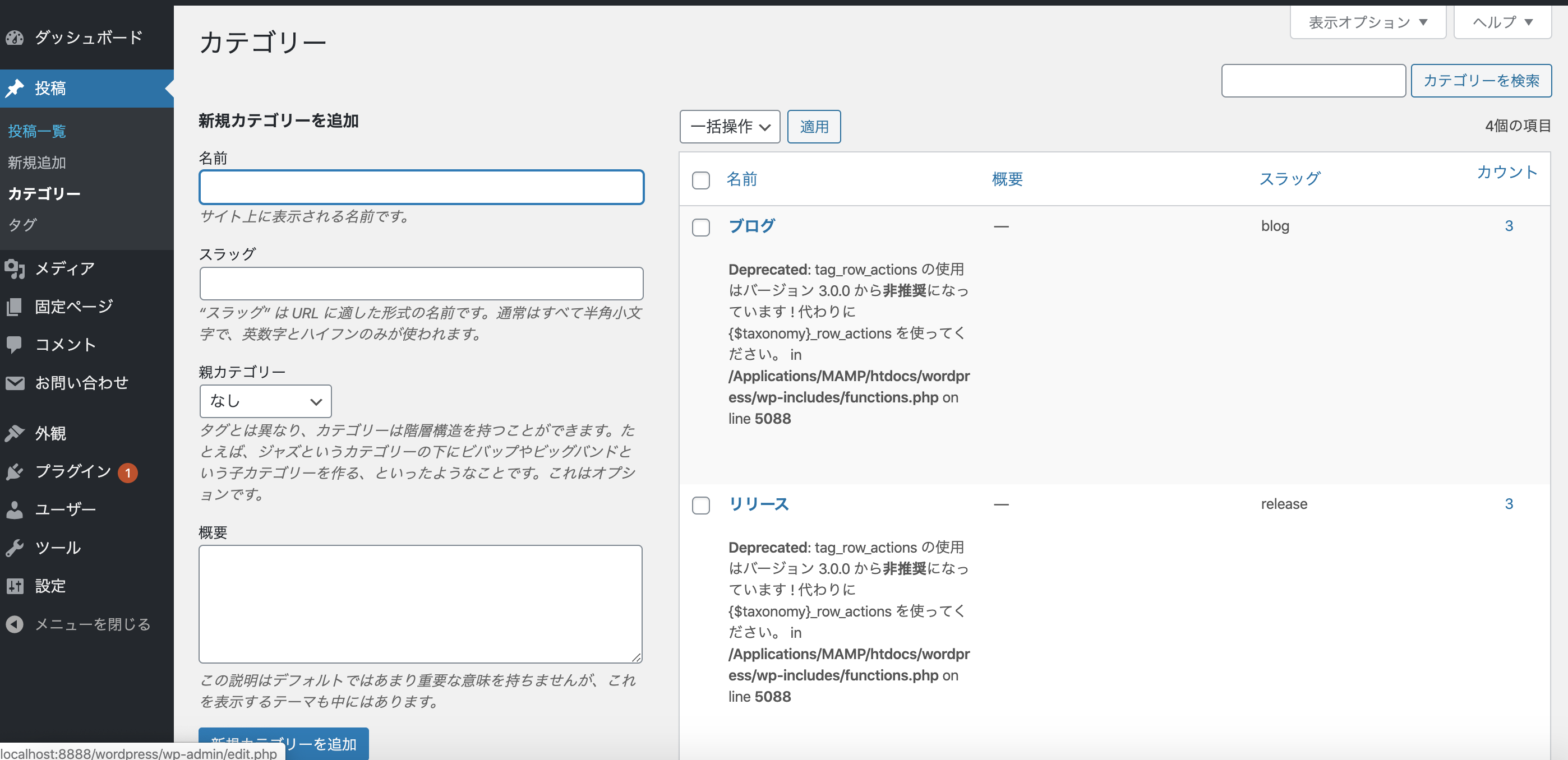The image size is (1568, 760).
Task: Switch to the タグ menu item
Action: (21, 224)
